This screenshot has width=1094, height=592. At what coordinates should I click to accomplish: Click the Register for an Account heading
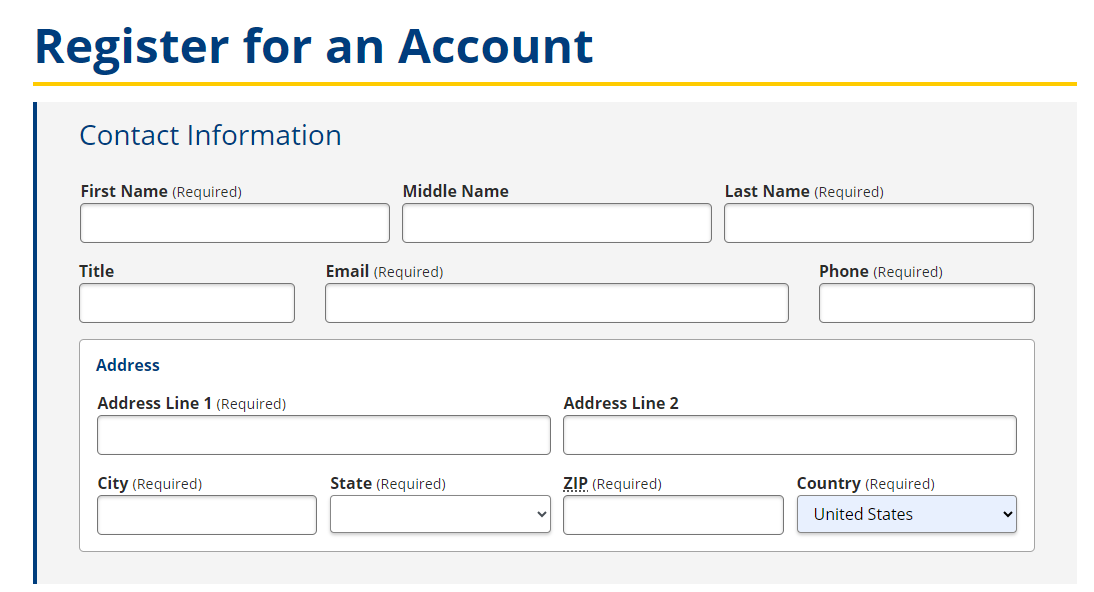(314, 46)
